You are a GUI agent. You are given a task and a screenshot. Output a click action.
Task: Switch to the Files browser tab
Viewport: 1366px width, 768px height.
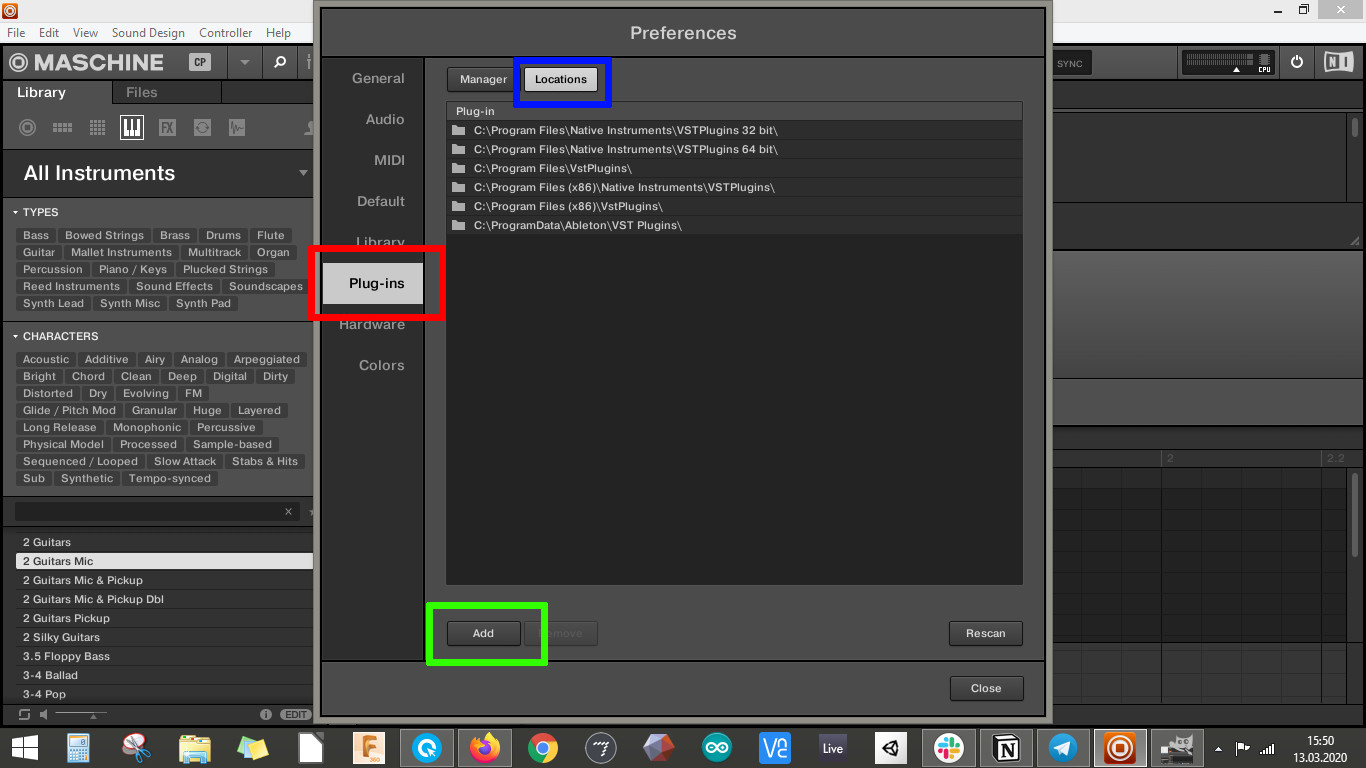(x=141, y=92)
